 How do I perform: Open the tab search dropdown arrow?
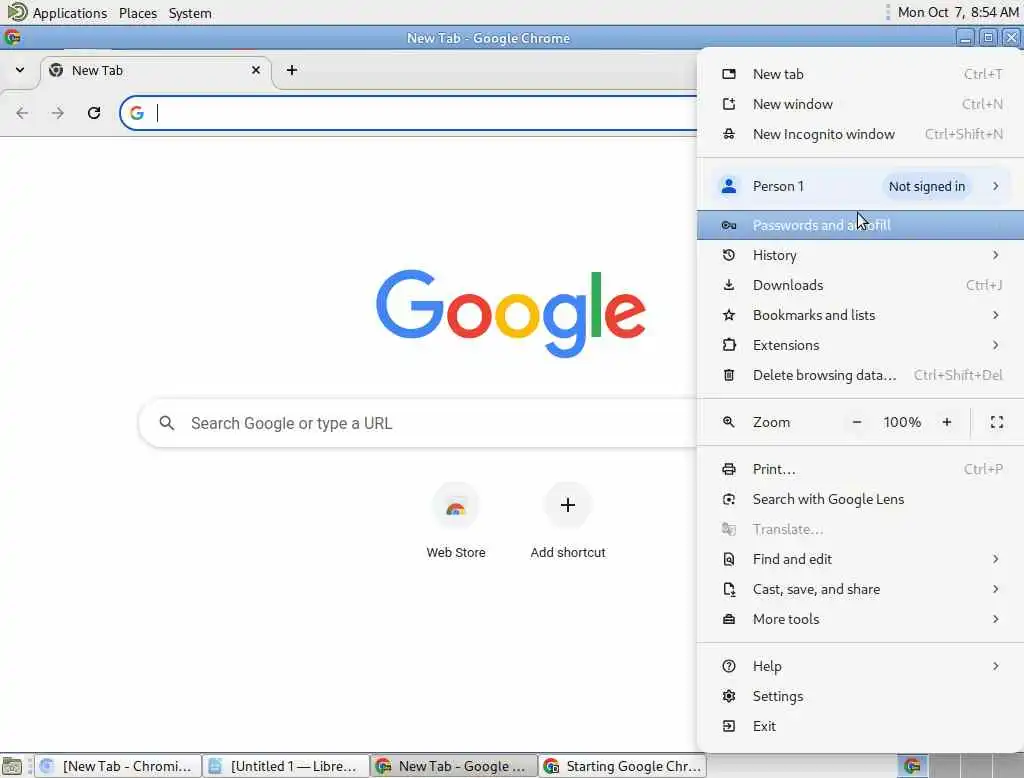(x=20, y=70)
